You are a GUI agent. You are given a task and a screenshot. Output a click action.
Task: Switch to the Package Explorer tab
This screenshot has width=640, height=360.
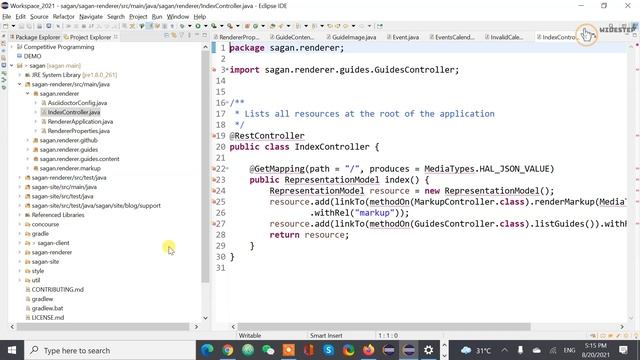click(x=35, y=37)
